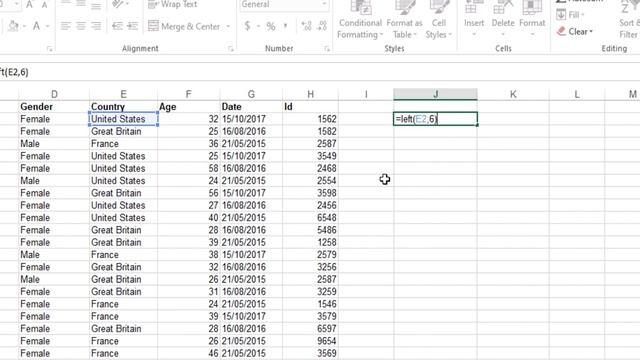This screenshot has width=640, height=360.
Task: Click cell J2 containing =left(E2,6)
Action: [435, 119]
